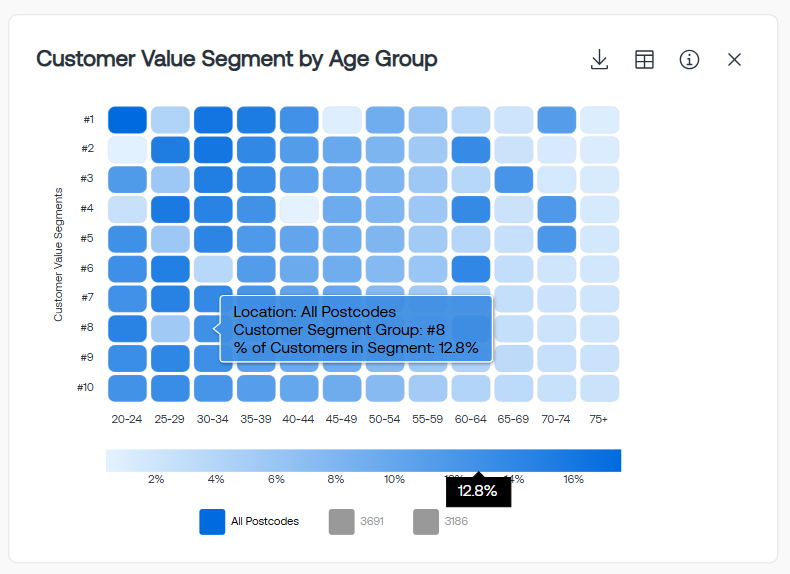Click the 60-64 age group label
The width and height of the screenshot is (790, 574).
point(471,419)
